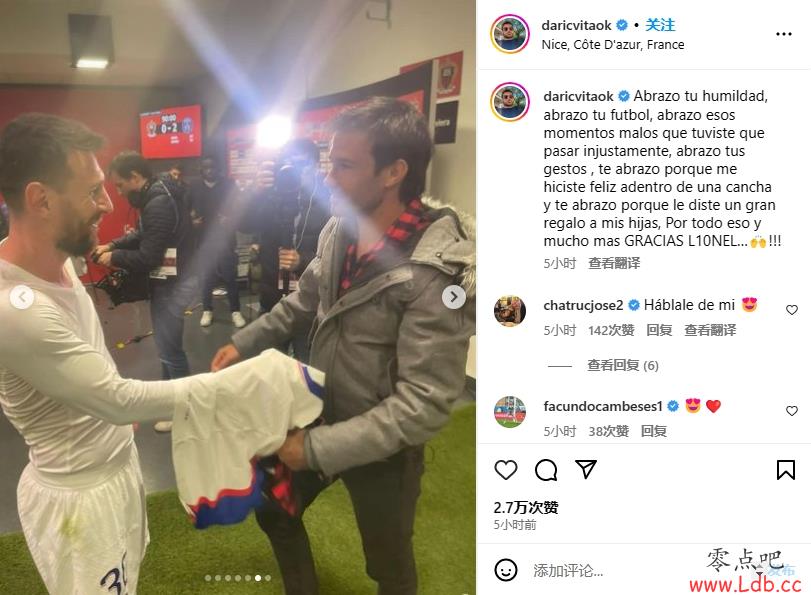Viewport: 811px width, 595px height.
Task: Like facundocambeses1's comment heart
Action: pyautogui.click(x=791, y=411)
